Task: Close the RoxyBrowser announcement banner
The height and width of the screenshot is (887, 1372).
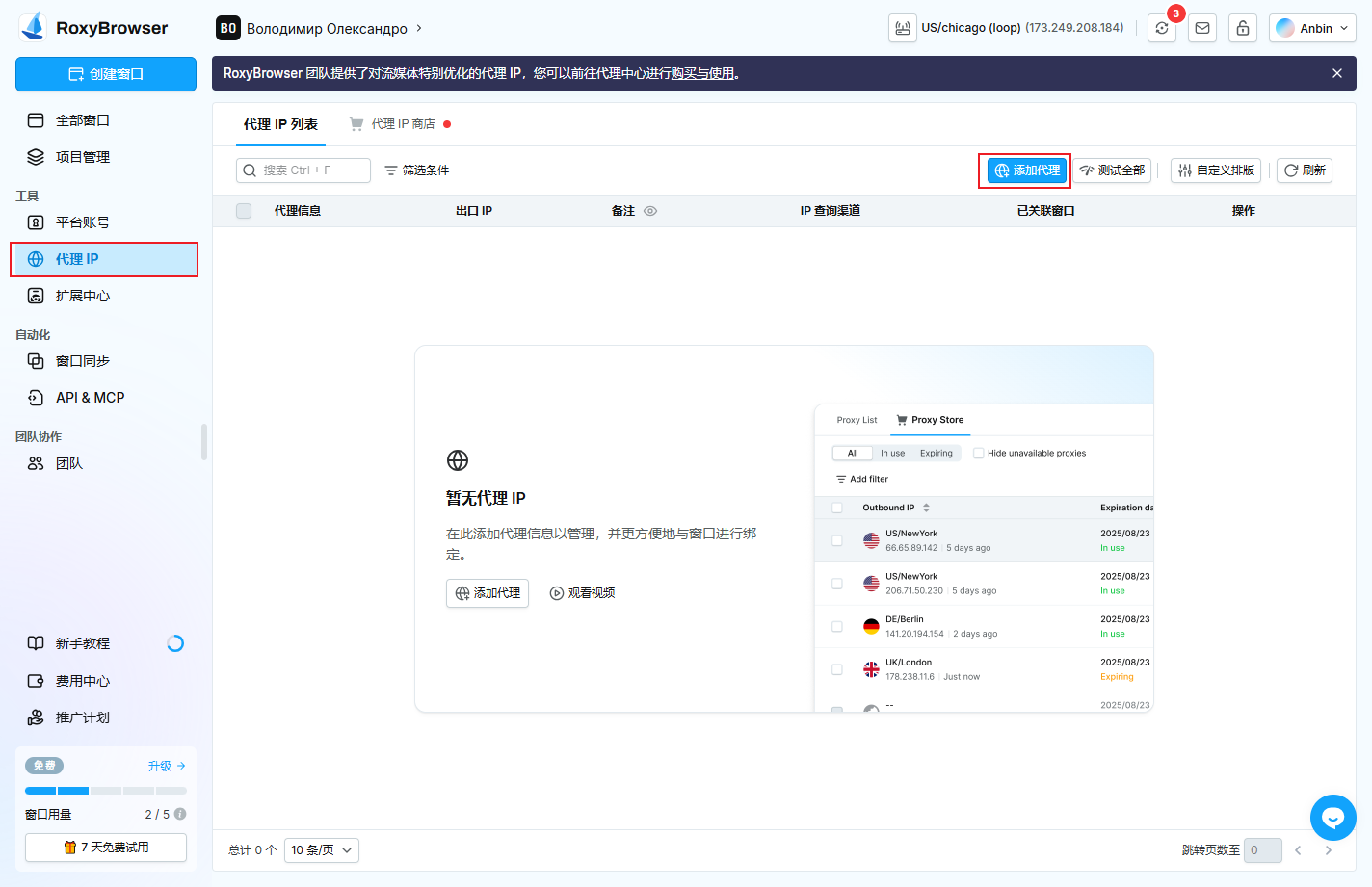Action: pos(1336,73)
